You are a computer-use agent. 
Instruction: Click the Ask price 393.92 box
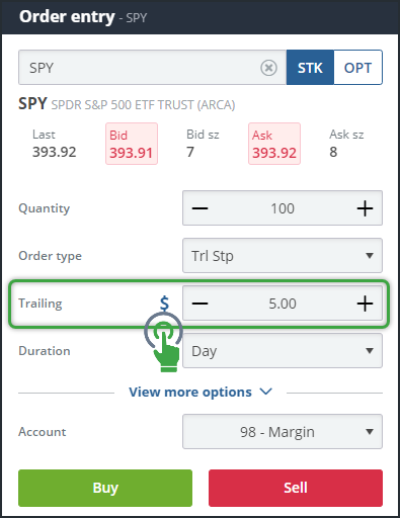(274, 144)
